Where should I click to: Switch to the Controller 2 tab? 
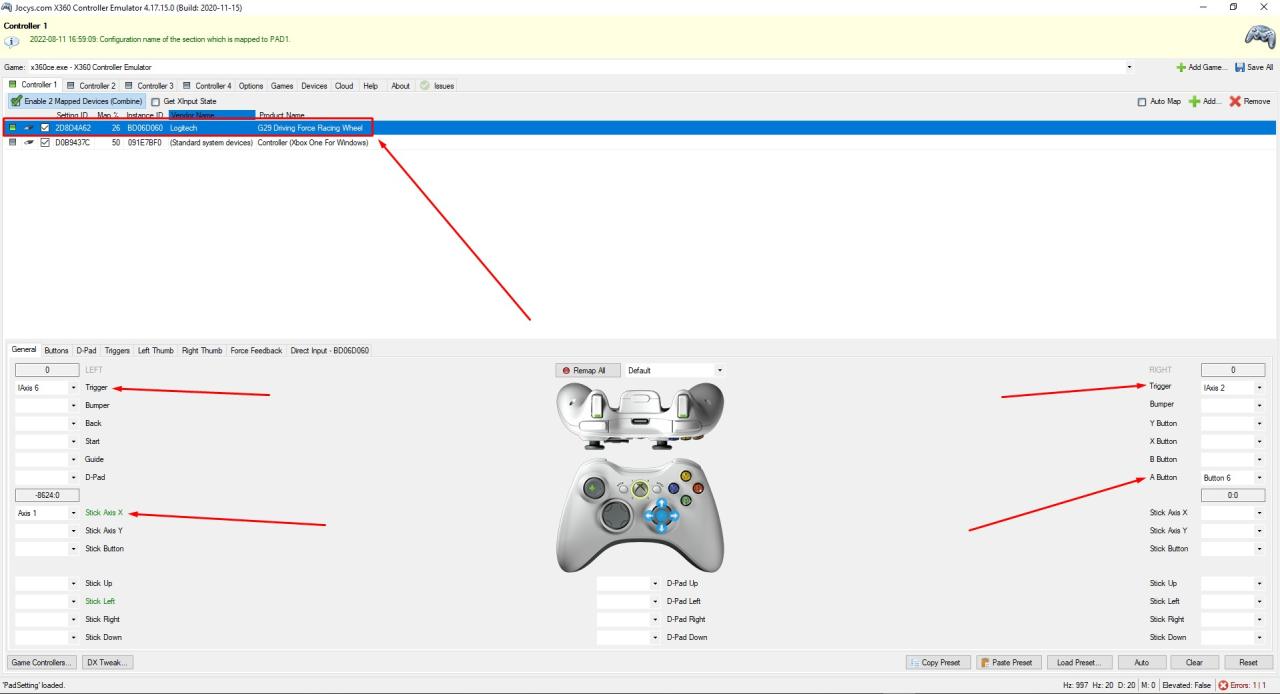pyautogui.click(x=91, y=86)
